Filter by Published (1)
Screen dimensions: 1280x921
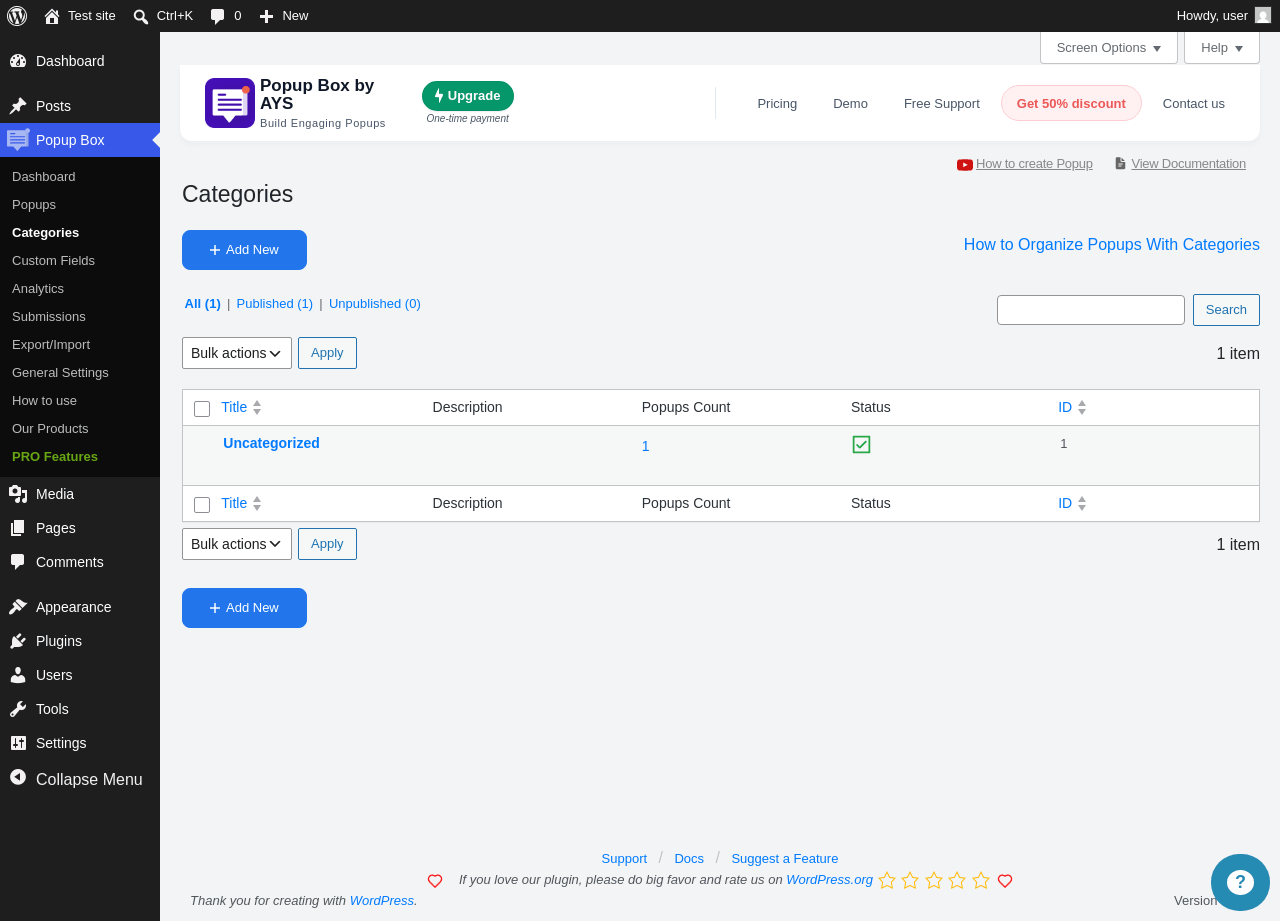click(x=275, y=304)
